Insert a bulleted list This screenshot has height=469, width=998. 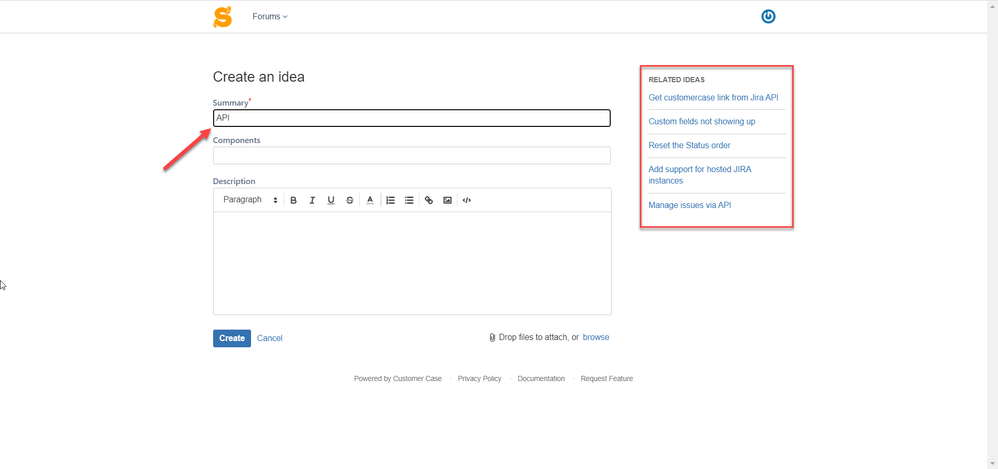coord(409,200)
